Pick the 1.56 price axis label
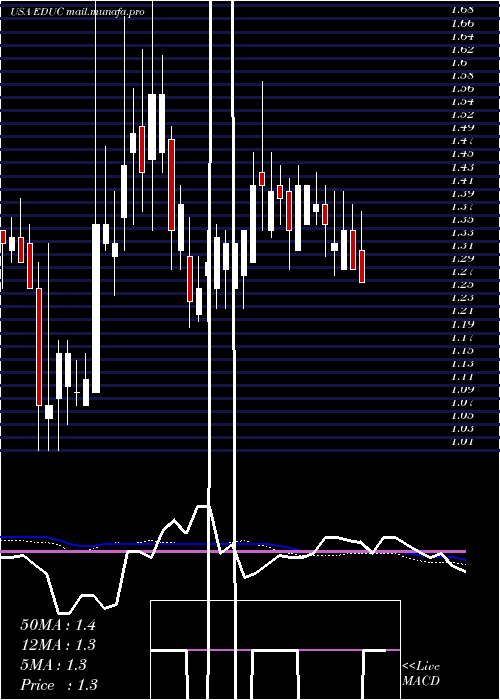Screen dimensions: 500x700 click(x=462, y=88)
